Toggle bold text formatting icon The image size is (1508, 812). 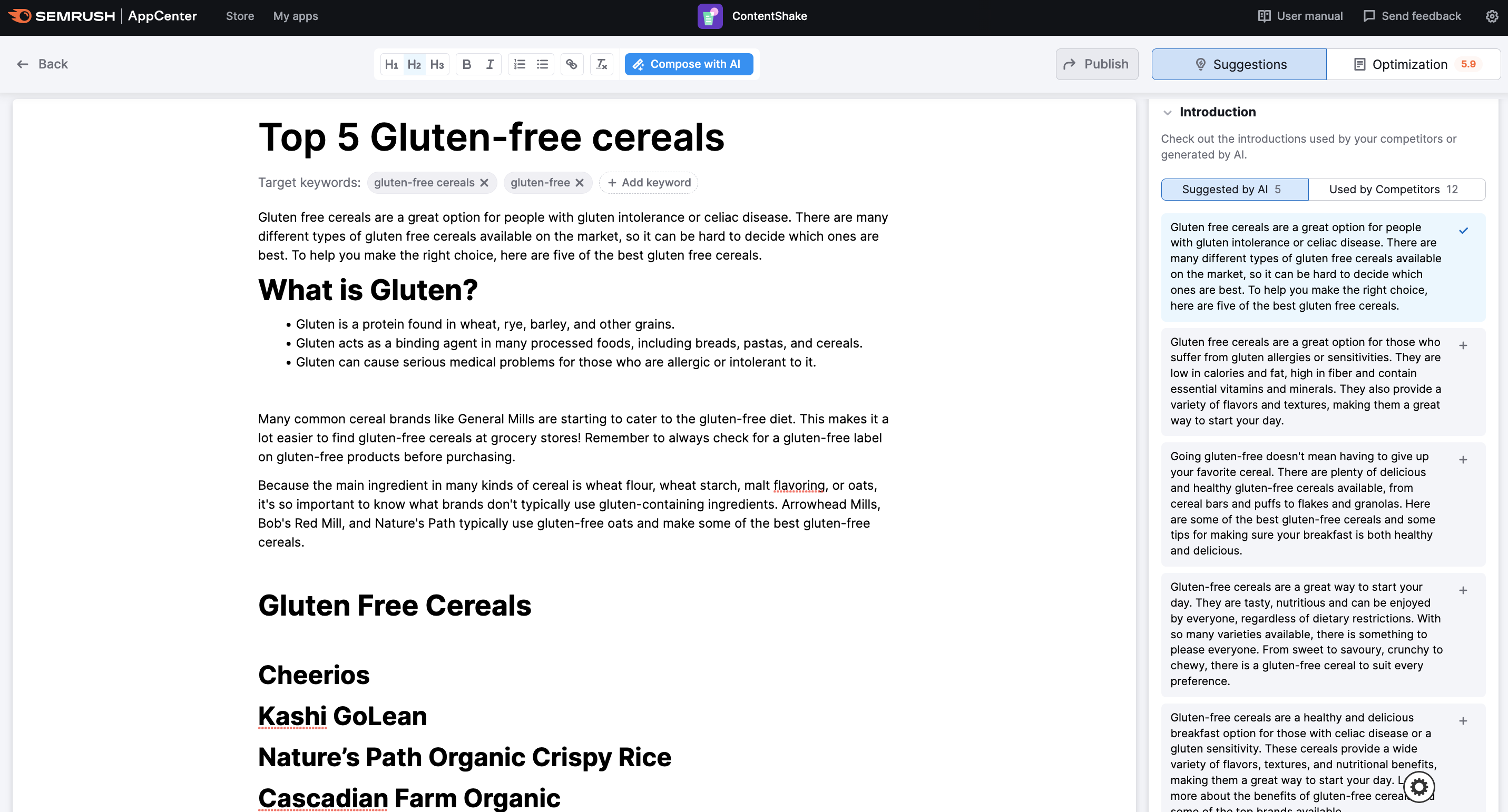click(467, 64)
